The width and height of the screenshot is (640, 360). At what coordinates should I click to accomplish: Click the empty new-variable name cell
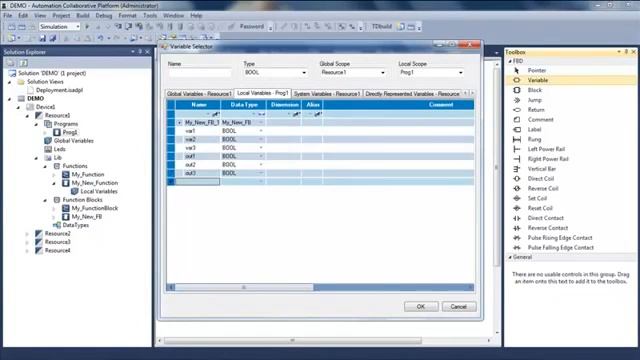[198, 181]
